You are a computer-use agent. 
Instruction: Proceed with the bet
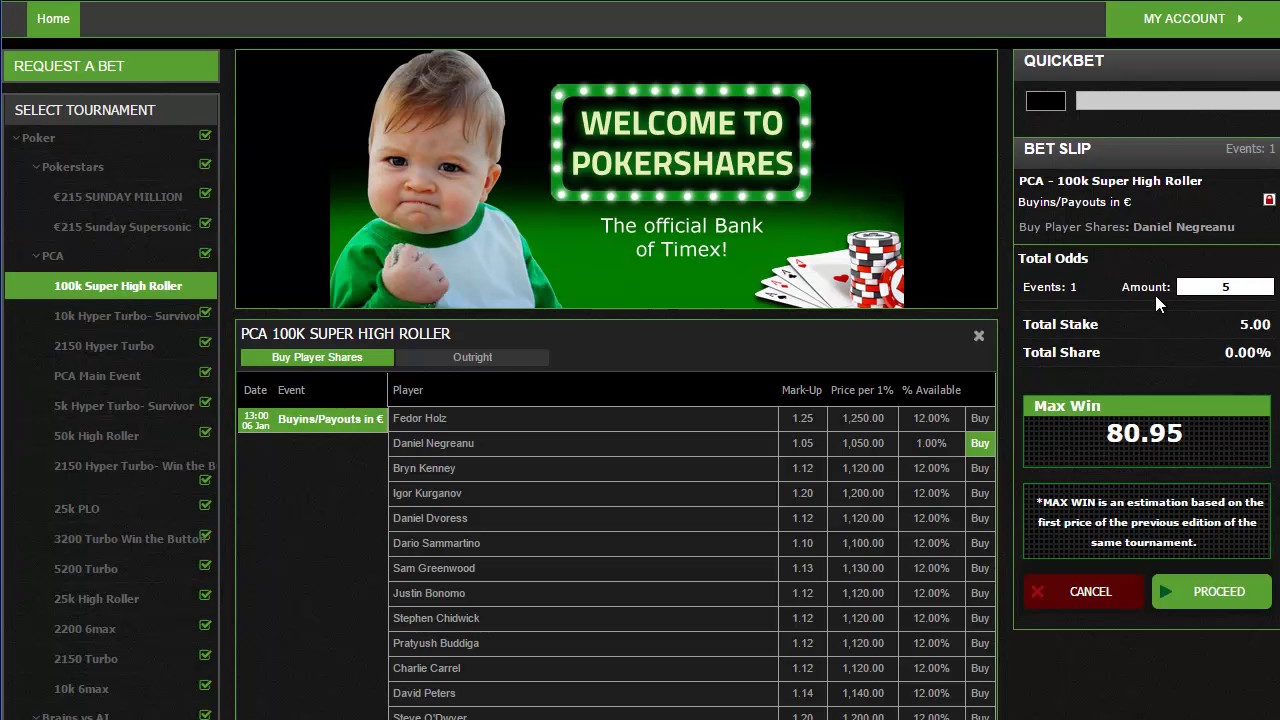(x=1211, y=592)
